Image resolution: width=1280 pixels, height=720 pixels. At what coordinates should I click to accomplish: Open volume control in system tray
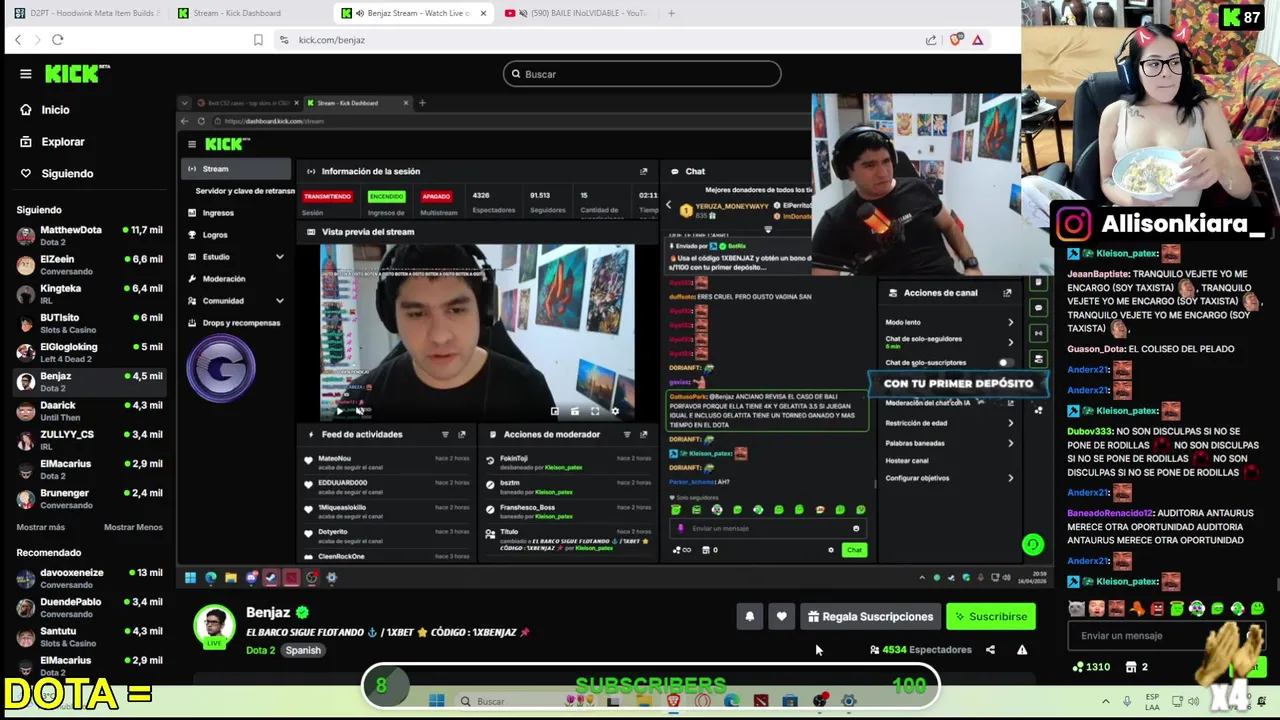[1194, 701]
